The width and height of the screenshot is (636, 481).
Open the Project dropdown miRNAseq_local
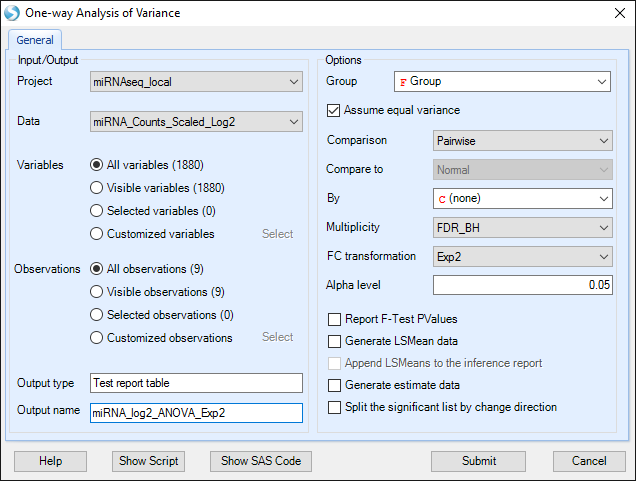click(x=196, y=82)
